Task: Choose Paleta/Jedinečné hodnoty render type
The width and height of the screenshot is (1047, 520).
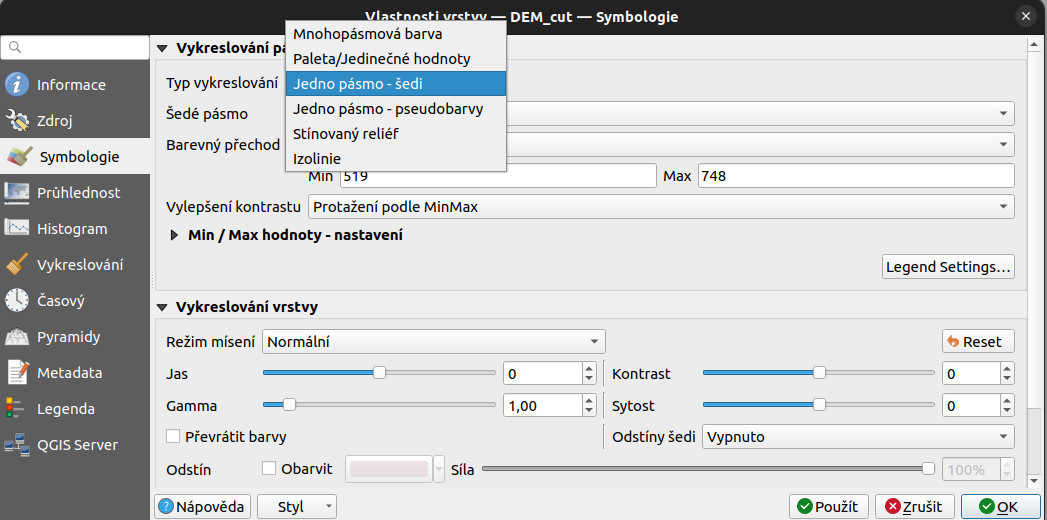Action: 395,59
